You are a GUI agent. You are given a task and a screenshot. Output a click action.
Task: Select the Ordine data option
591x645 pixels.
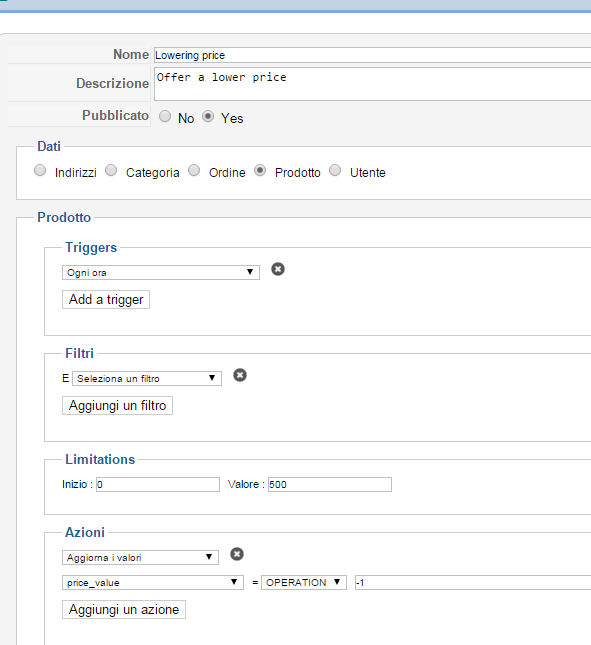[194, 170]
